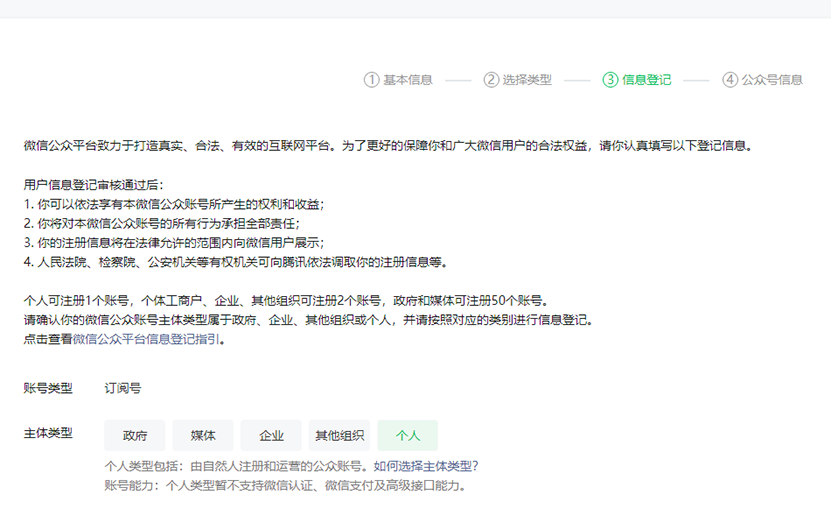
Task: Pick 企业 as the subject type
Action: click(271, 436)
